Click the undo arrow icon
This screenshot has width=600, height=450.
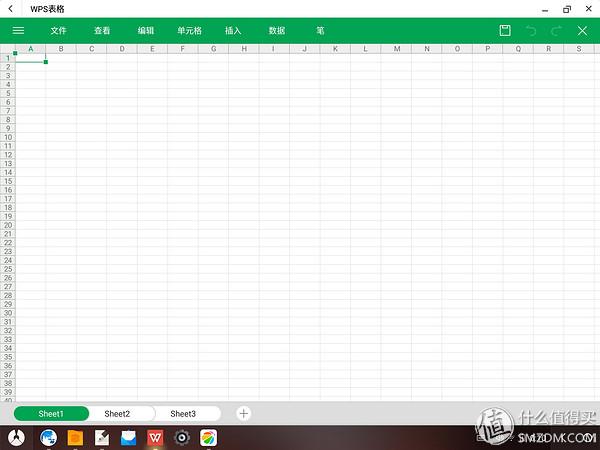[x=531, y=31]
